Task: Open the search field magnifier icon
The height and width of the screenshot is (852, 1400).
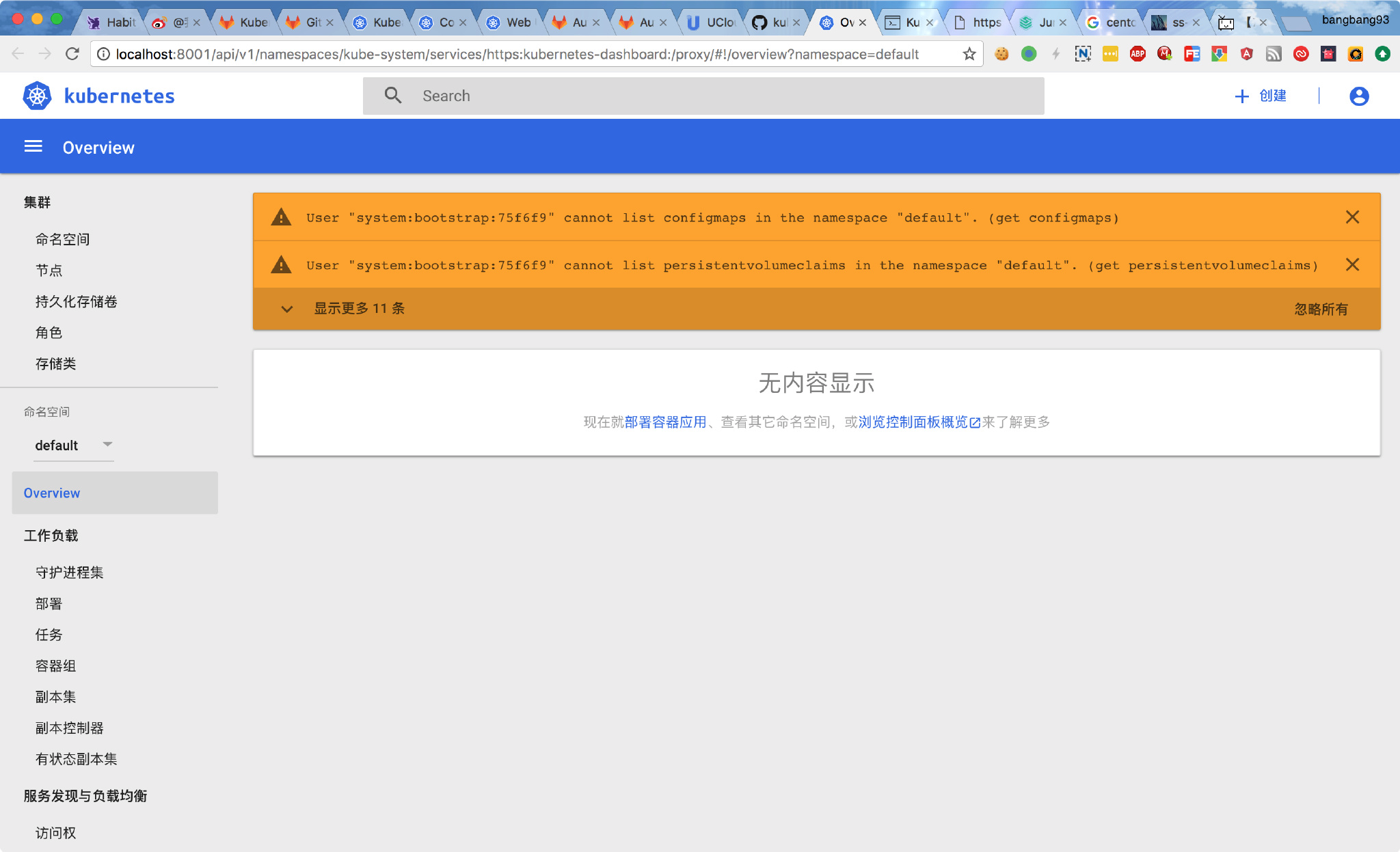Action: [x=394, y=96]
